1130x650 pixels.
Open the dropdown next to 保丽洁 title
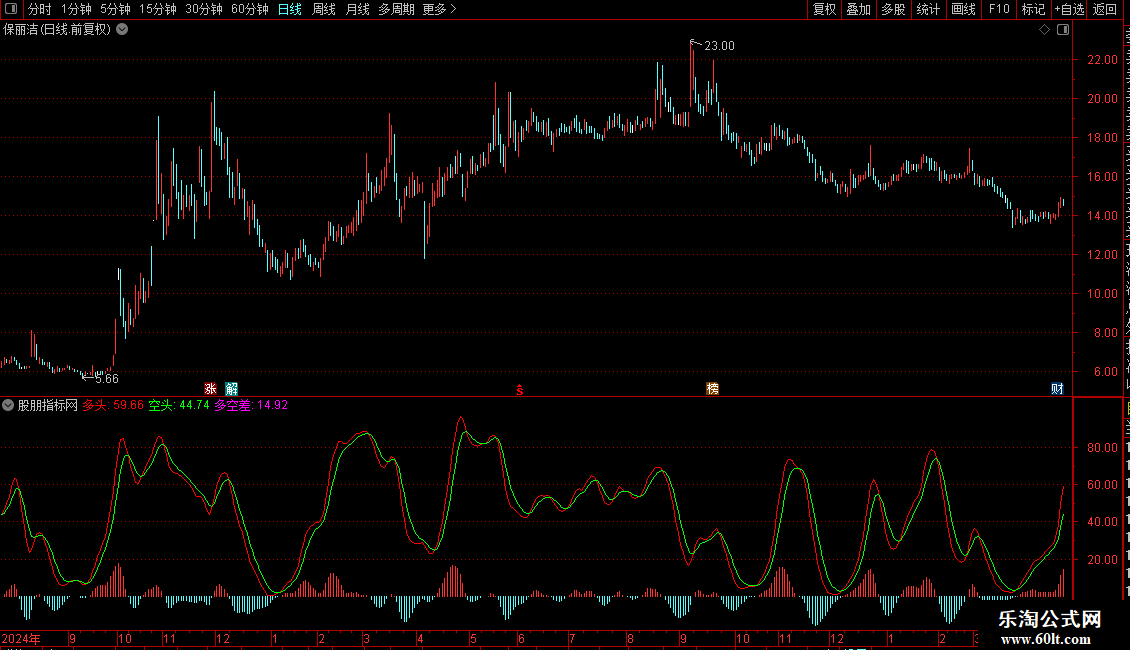click(x=123, y=30)
